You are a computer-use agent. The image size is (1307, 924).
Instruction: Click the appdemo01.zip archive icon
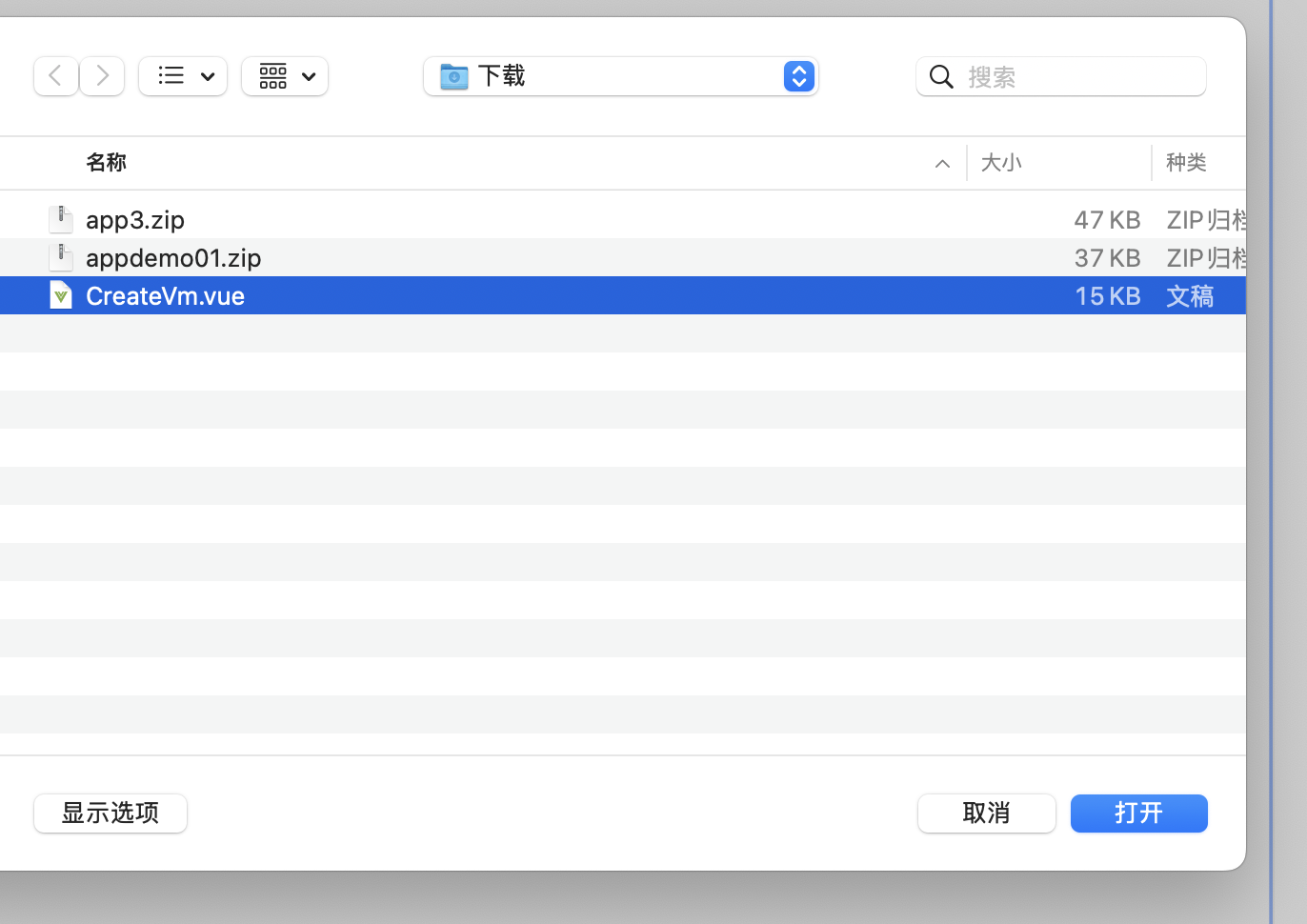coord(61,257)
